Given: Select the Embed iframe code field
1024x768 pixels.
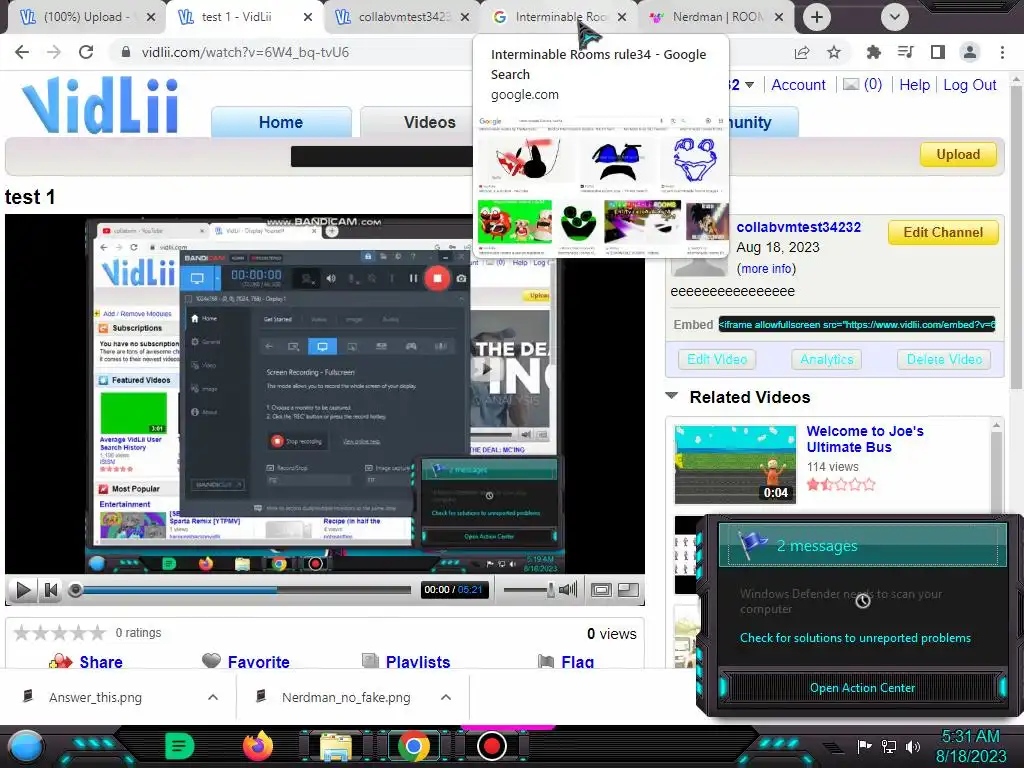Looking at the screenshot, I should click(x=857, y=325).
